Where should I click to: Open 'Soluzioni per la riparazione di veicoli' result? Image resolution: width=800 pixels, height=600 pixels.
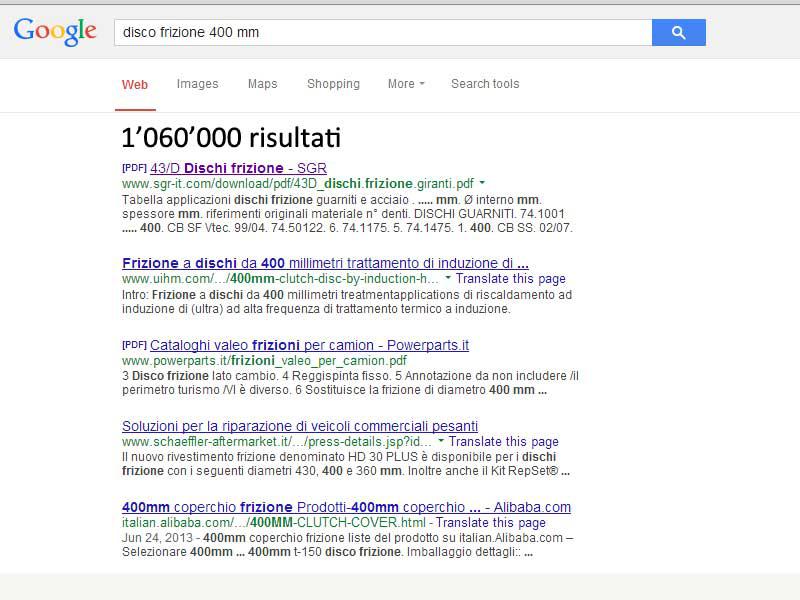click(x=300, y=426)
